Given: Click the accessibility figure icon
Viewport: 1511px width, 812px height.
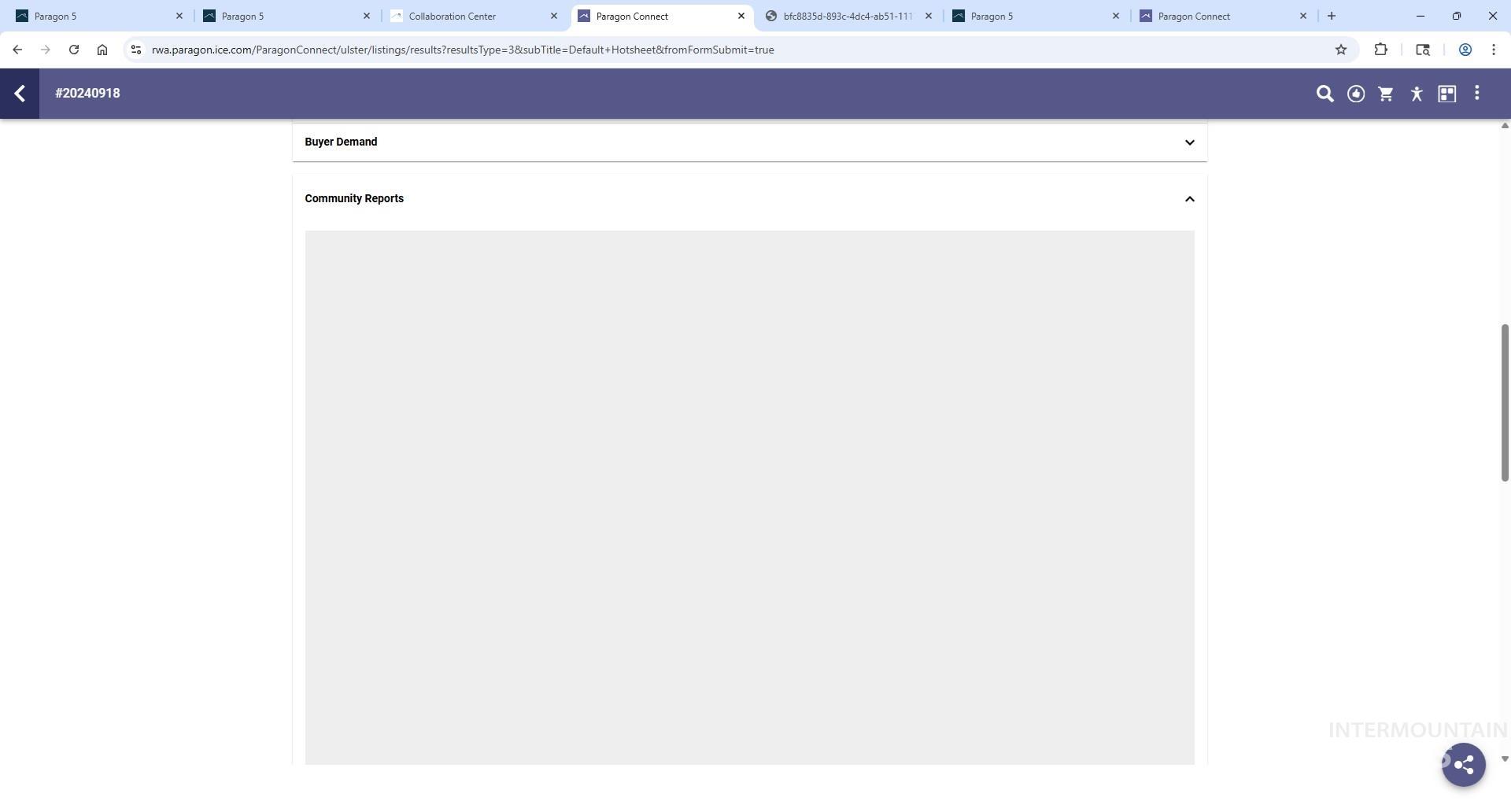Looking at the screenshot, I should [1417, 94].
